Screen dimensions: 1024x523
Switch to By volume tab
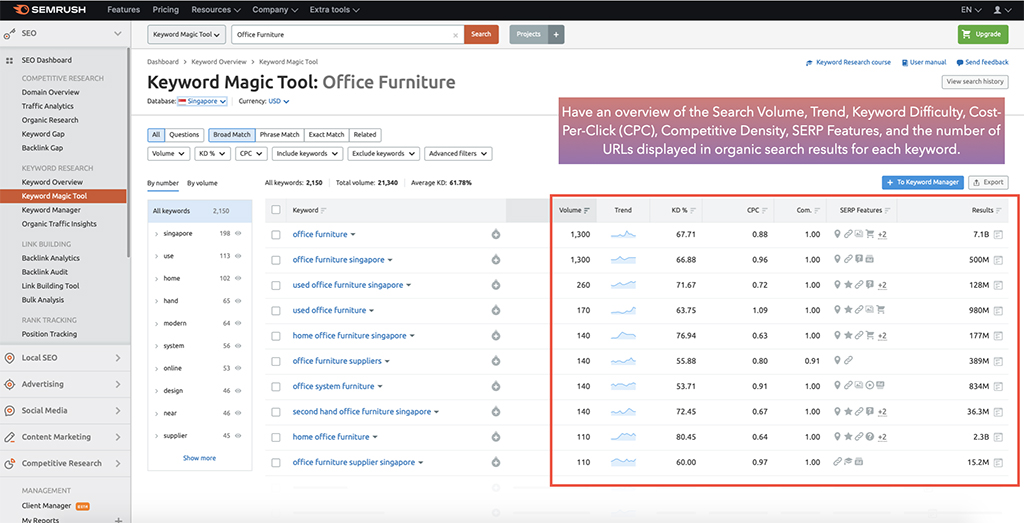click(x=202, y=183)
